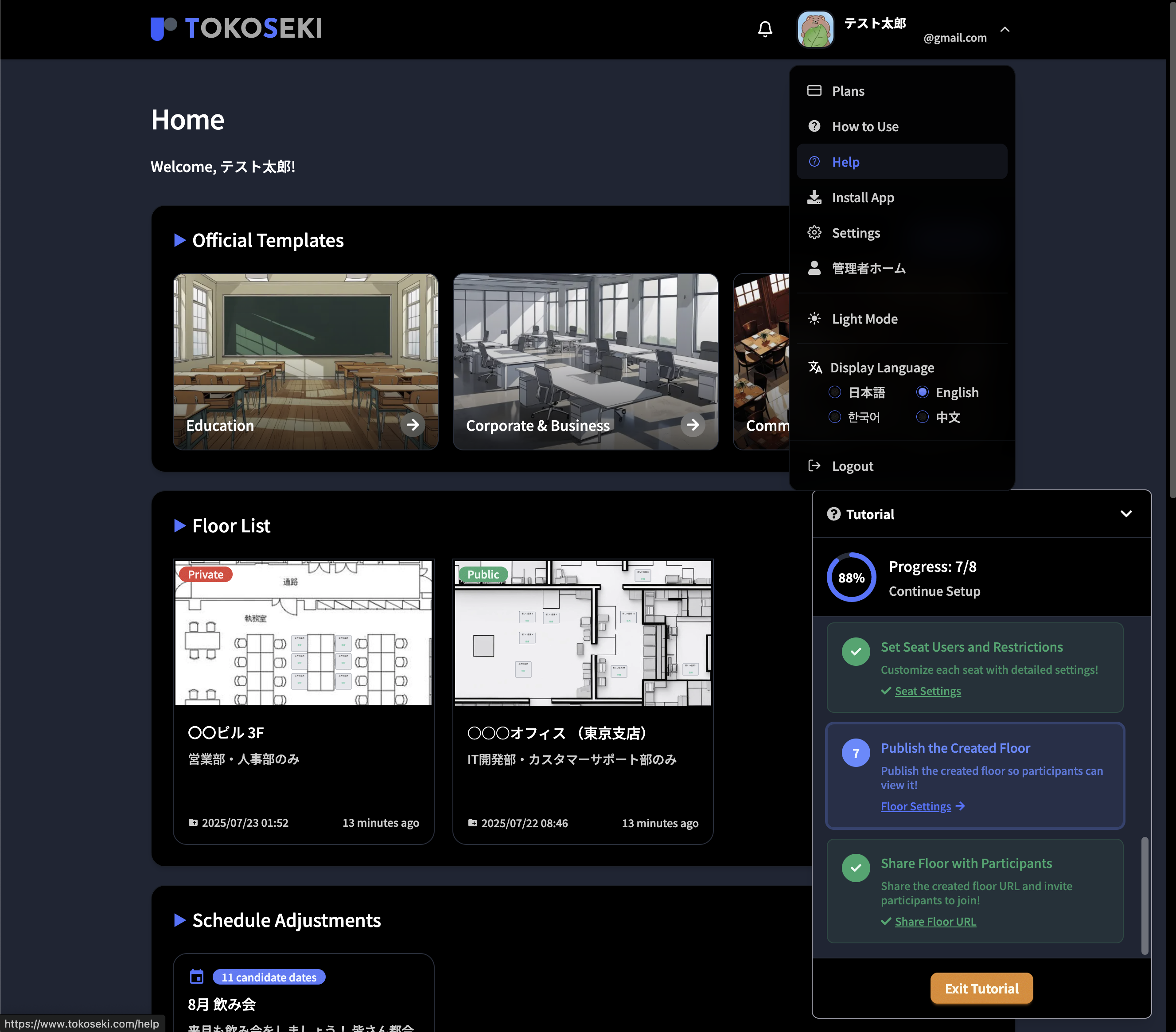Open the notifications bell
Viewport: 1176px width, 1032px height.
(x=765, y=29)
